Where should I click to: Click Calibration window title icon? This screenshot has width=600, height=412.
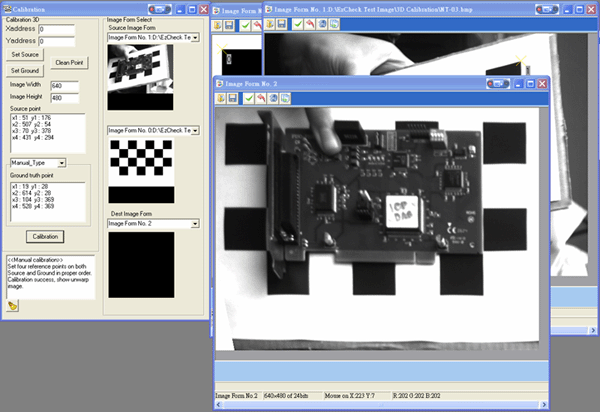(x=7, y=9)
